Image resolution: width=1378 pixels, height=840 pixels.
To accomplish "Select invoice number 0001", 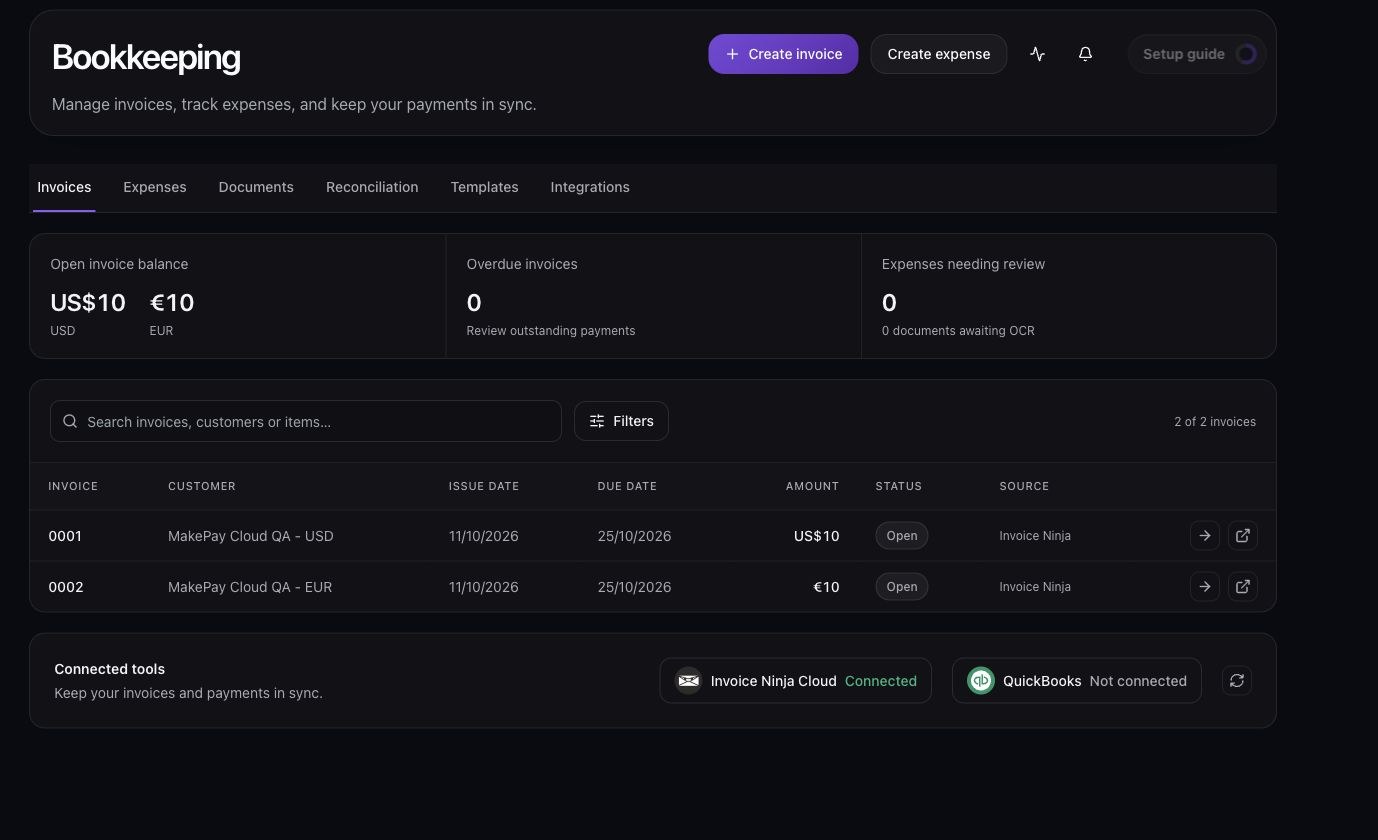I will [65, 536].
